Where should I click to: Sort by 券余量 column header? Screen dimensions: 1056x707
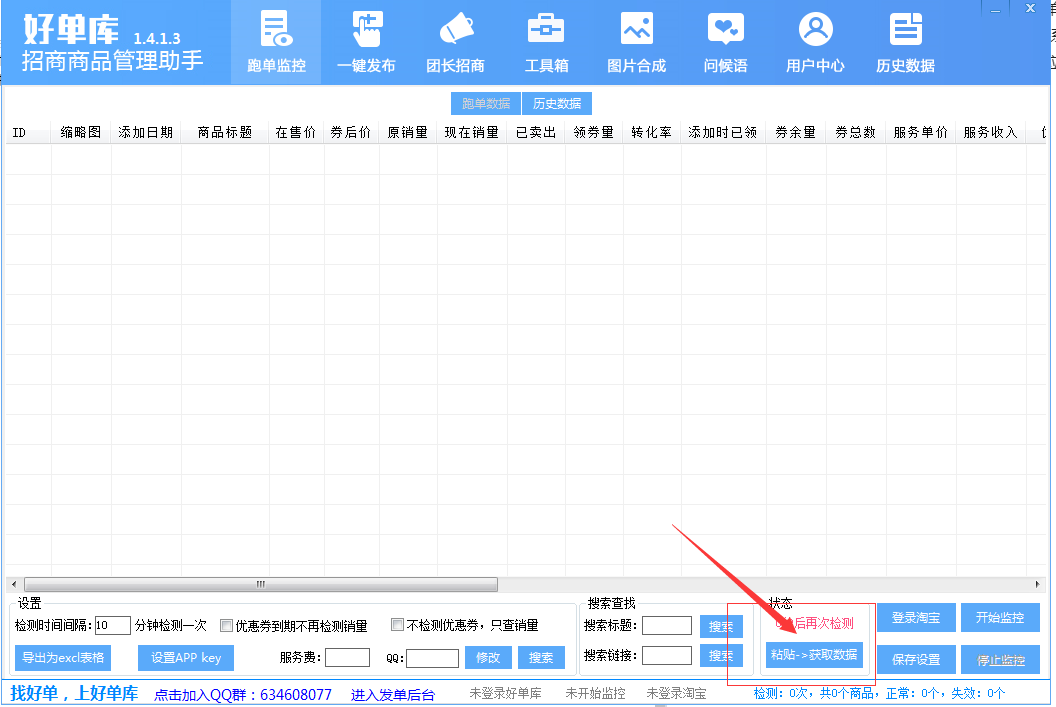(x=795, y=133)
